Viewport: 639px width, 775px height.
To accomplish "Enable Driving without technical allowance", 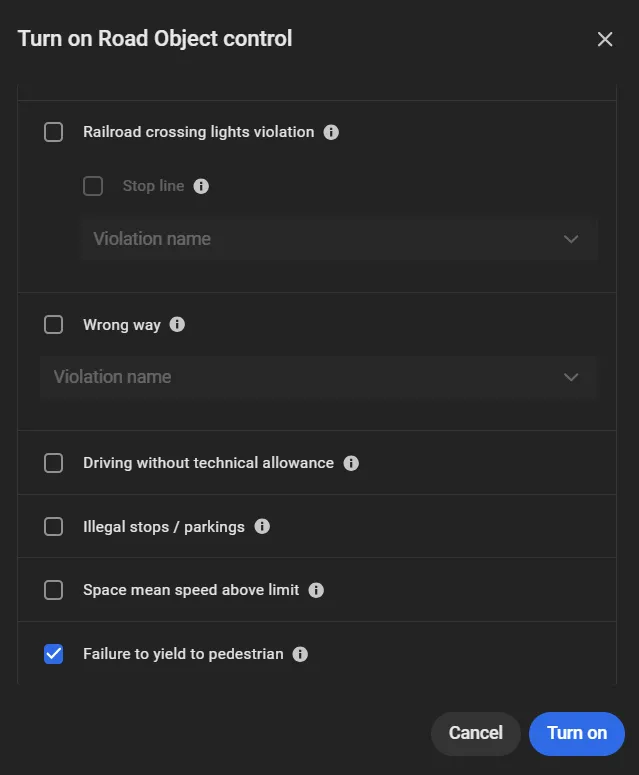I will tap(53, 464).
